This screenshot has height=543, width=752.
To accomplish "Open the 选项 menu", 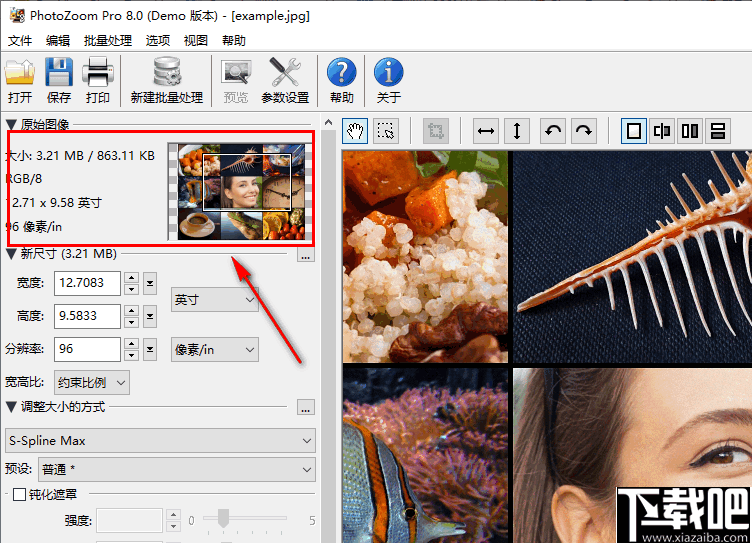I will pyautogui.click(x=158, y=40).
